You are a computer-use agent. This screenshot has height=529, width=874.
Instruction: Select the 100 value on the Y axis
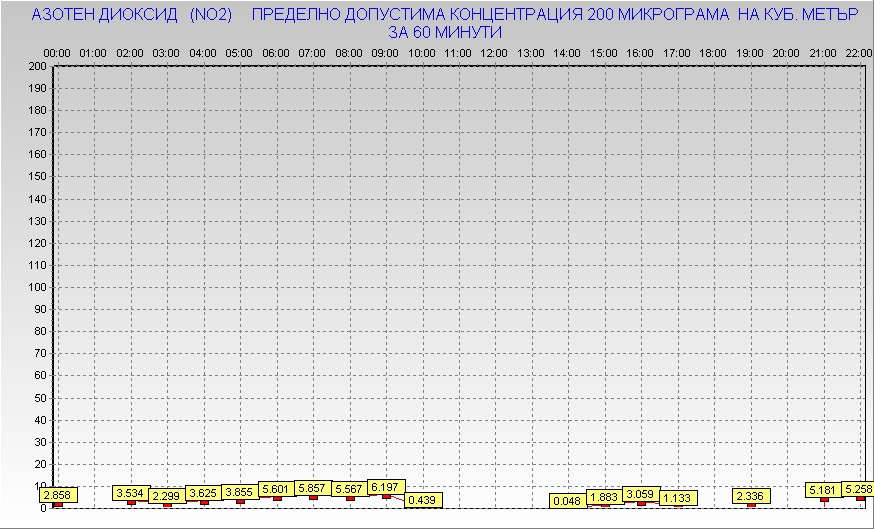38,287
